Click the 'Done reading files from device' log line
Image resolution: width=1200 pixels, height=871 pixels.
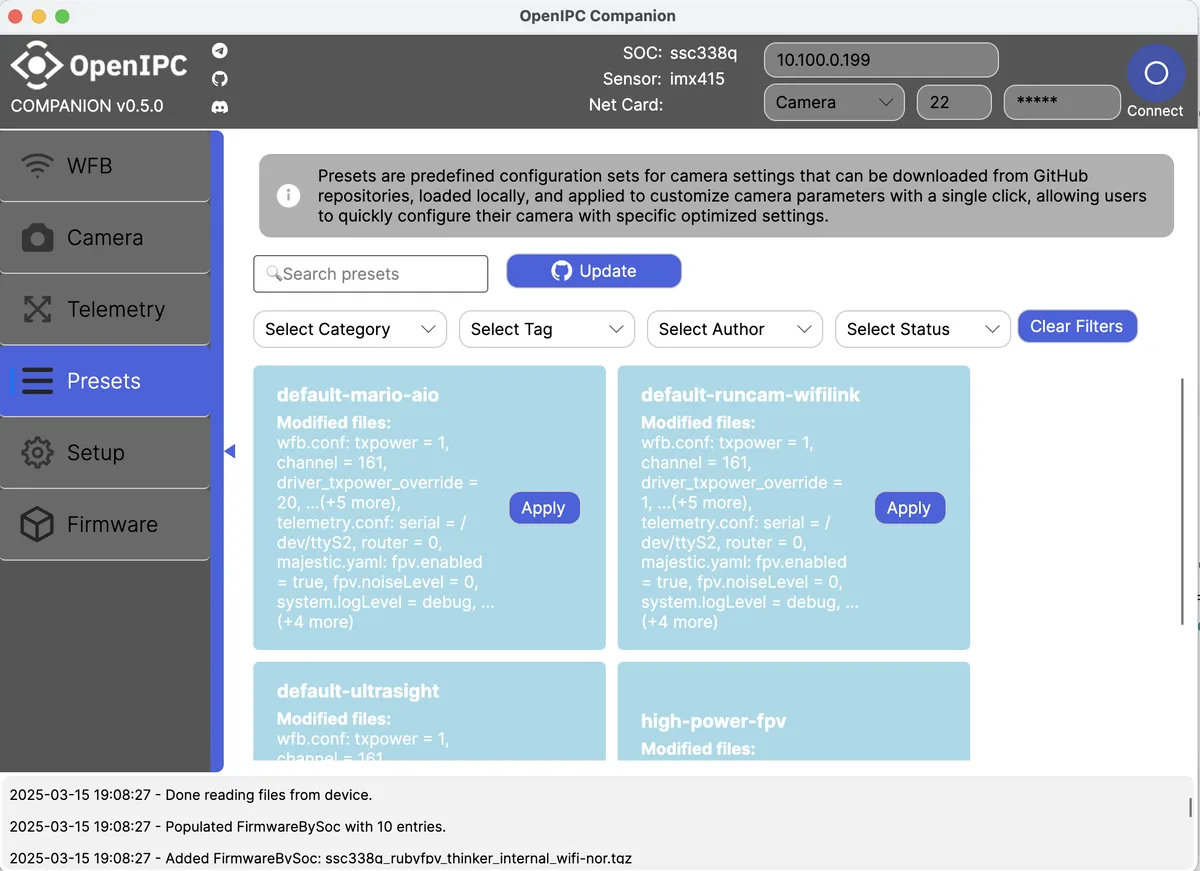pyautogui.click(x=191, y=795)
